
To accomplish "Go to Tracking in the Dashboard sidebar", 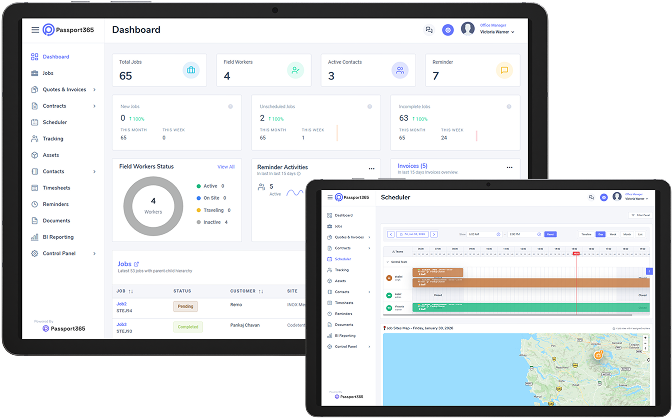I will click(x=52, y=138).
